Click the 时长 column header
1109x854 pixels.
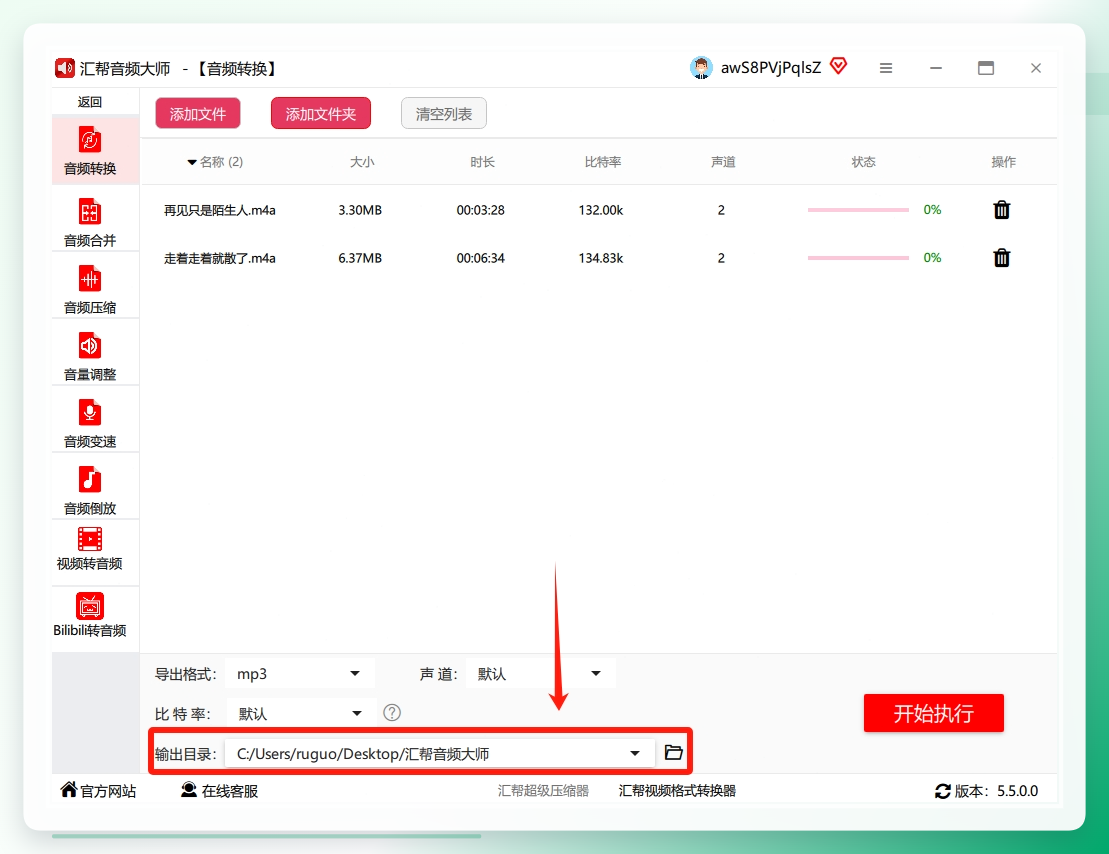482,162
